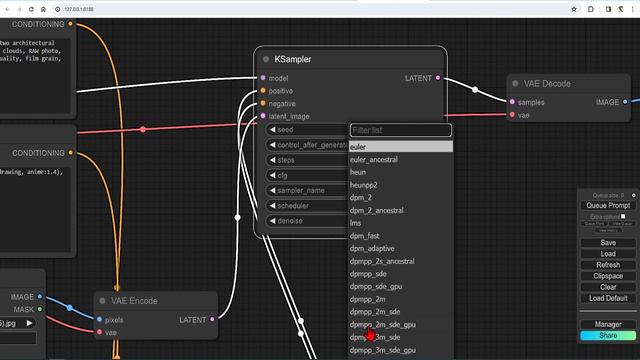Go to the browser home icon
640x360 pixels.
43,9
